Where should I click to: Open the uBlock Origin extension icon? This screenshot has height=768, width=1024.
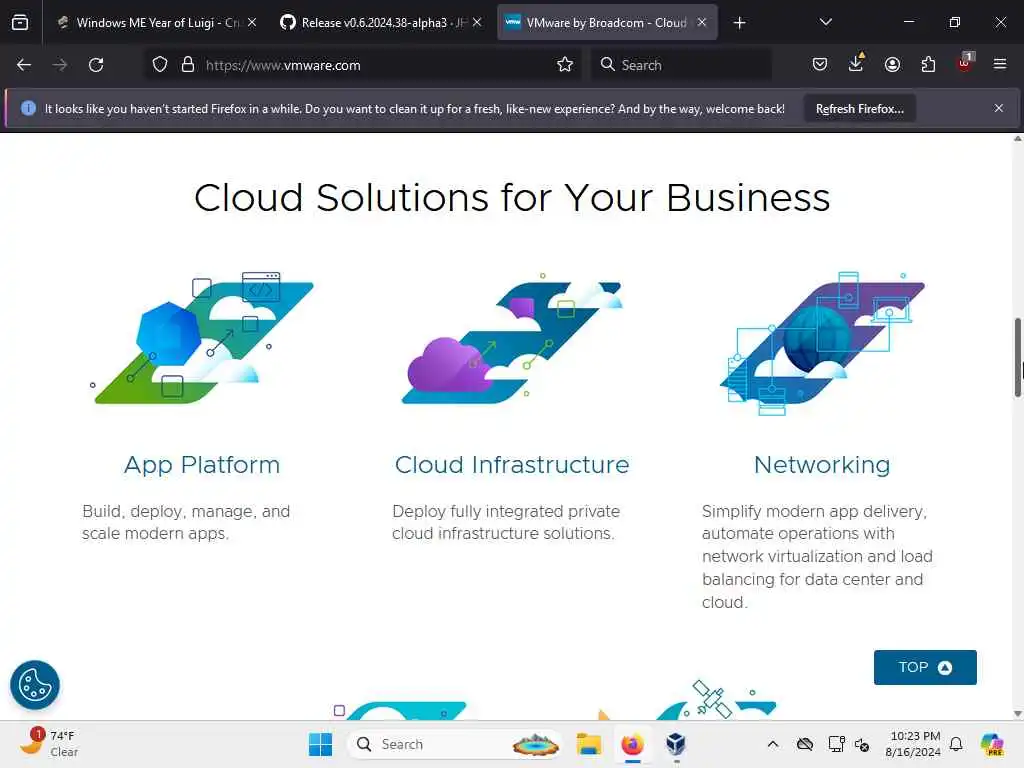pos(965,63)
